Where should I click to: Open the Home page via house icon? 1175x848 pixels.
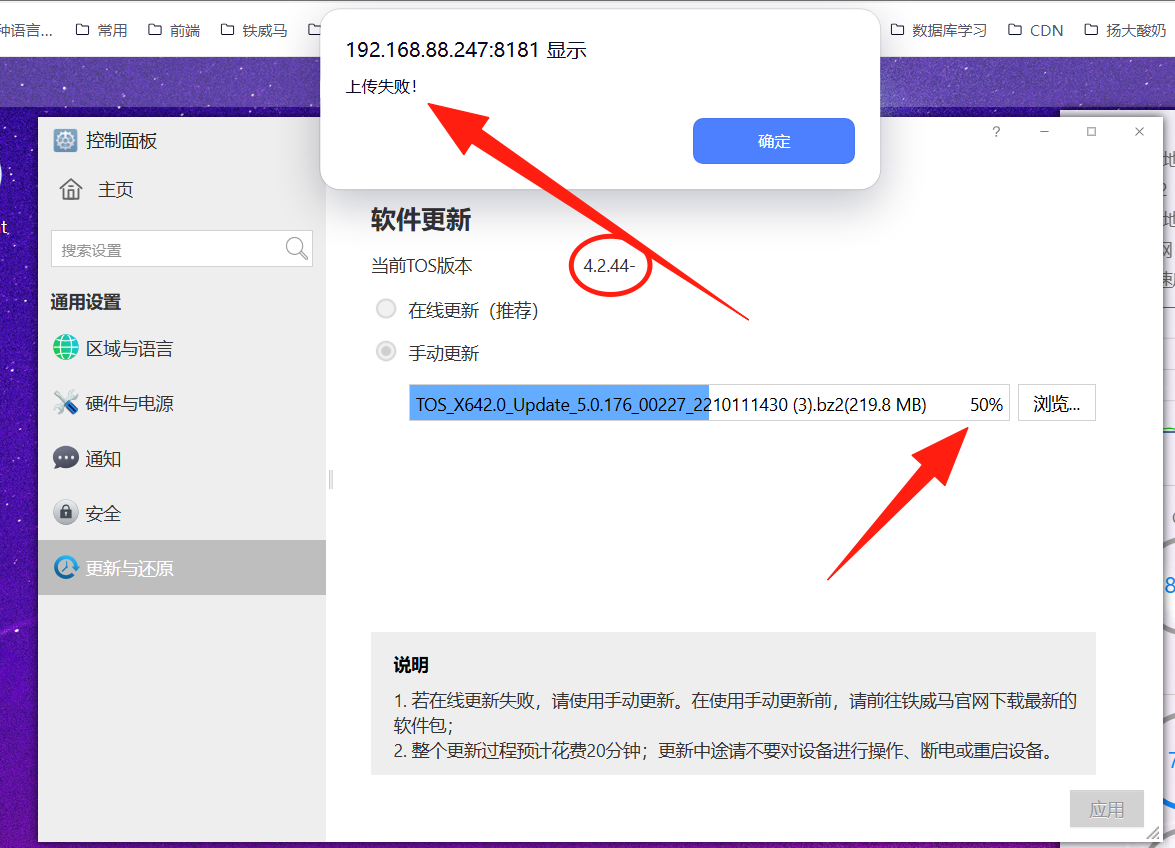(x=70, y=190)
